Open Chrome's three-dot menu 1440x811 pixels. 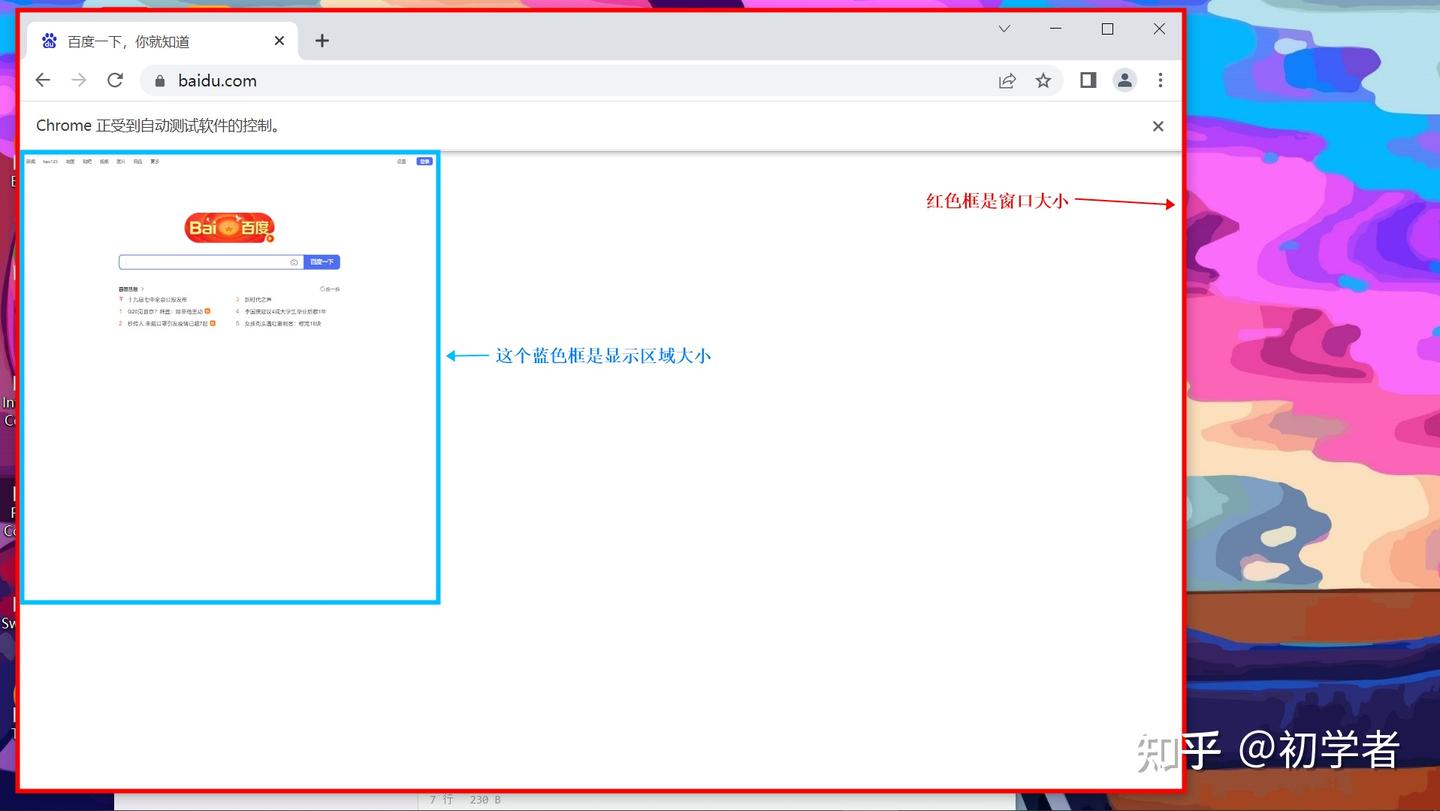tap(1160, 80)
